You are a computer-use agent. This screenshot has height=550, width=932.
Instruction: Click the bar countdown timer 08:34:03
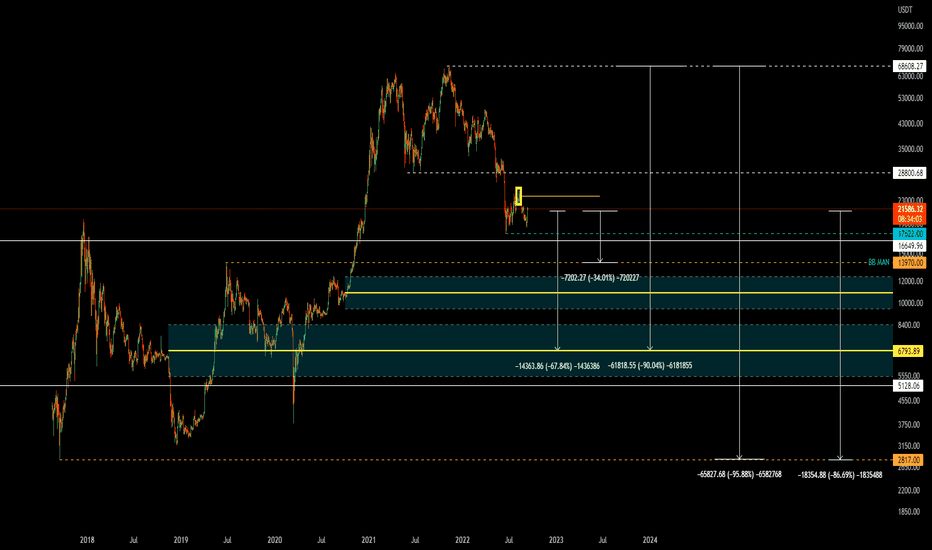click(x=909, y=219)
